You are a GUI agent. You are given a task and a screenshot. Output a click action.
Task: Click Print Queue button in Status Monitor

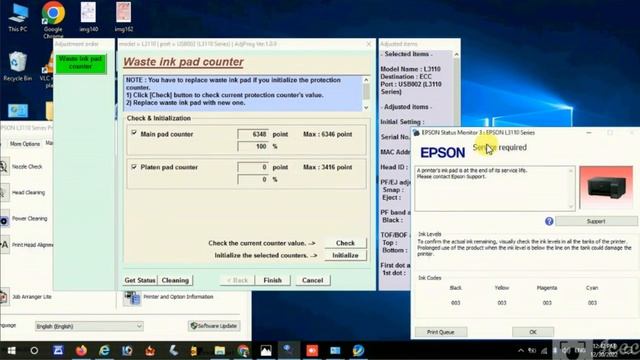[x=441, y=332]
